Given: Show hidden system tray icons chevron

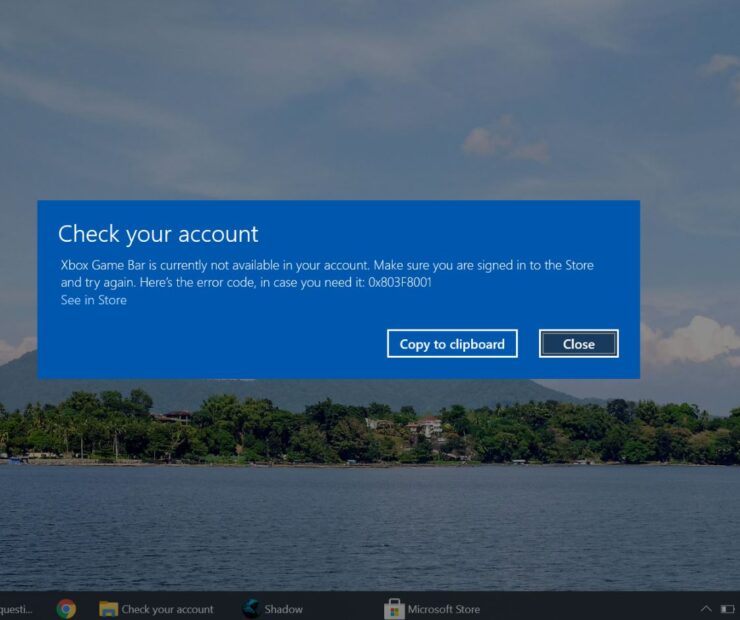Looking at the screenshot, I should 706,608.
